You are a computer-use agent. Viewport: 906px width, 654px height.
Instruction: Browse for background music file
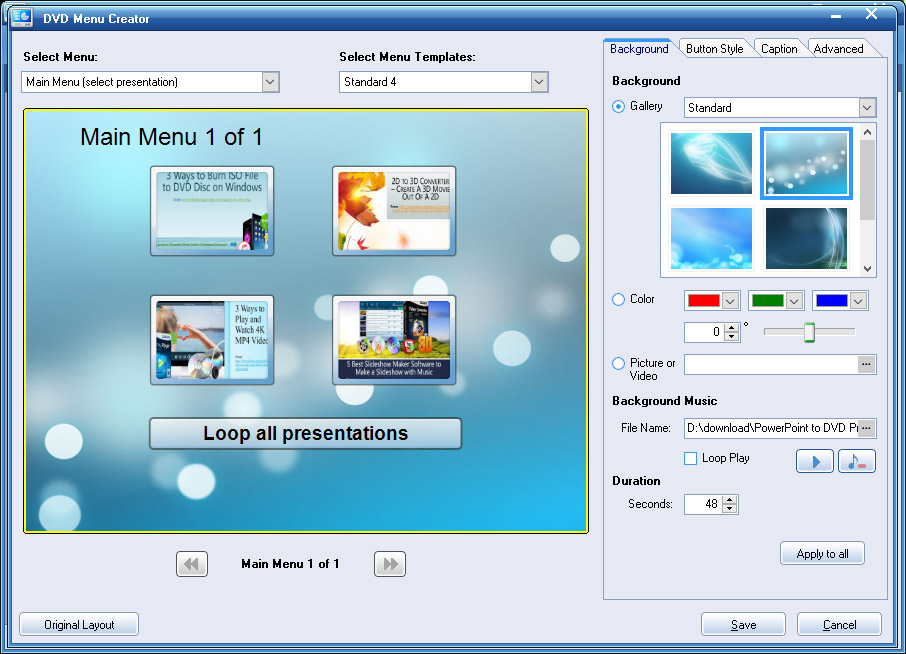[x=866, y=428]
